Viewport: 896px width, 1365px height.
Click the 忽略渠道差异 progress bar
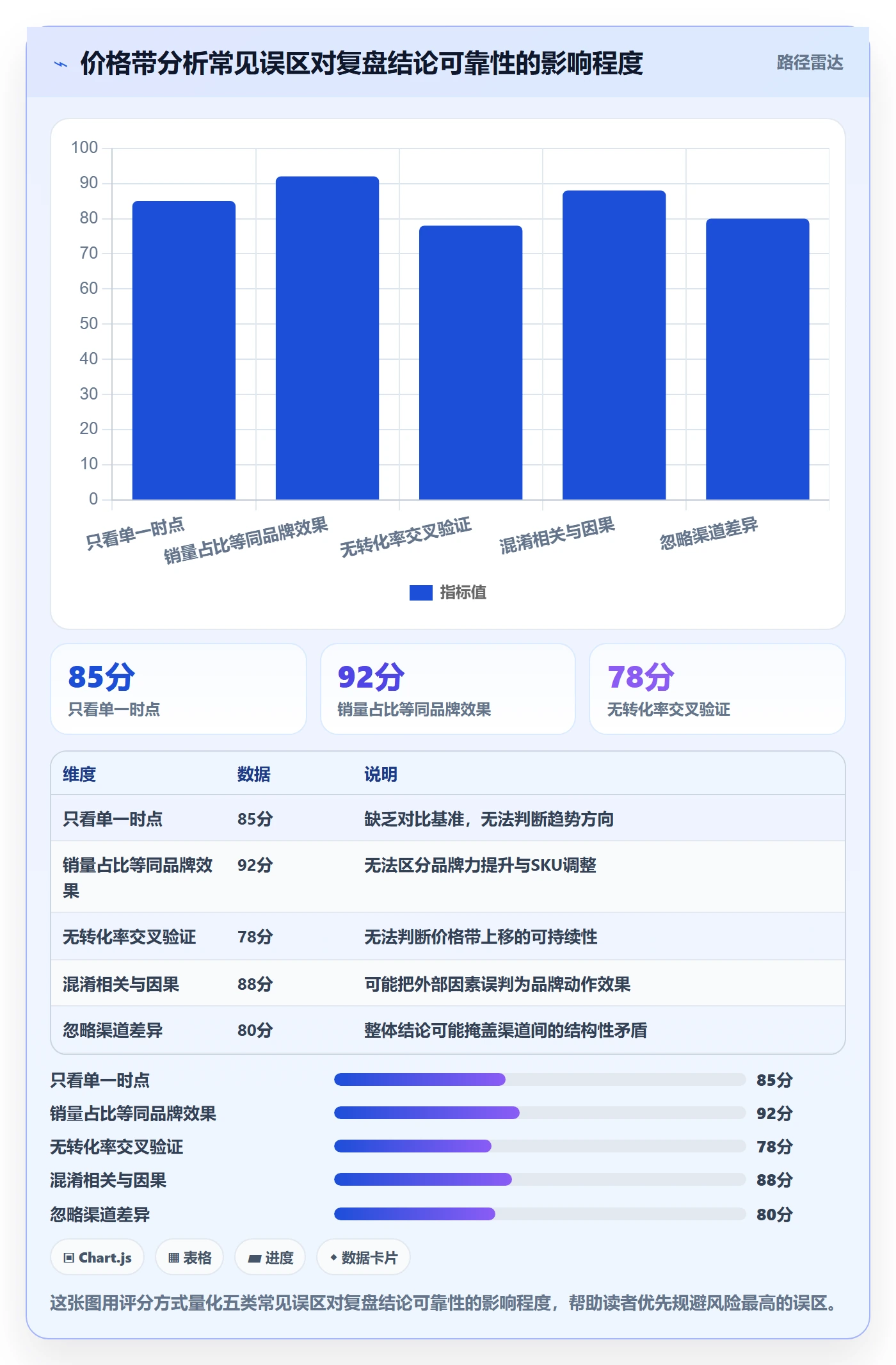point(540,1214)
